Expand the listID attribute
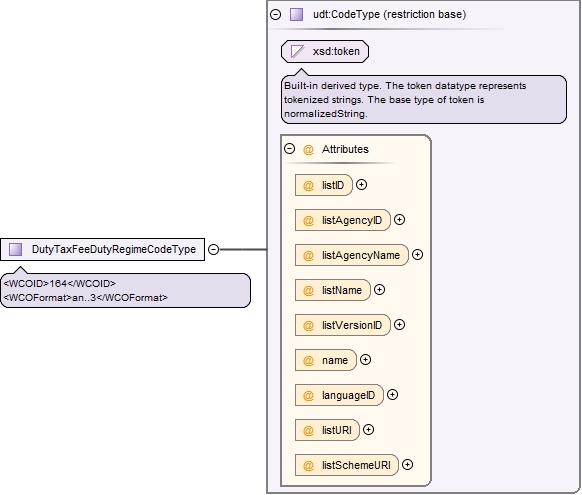Screen dimensions: 582x495 (x=362, y=184)
